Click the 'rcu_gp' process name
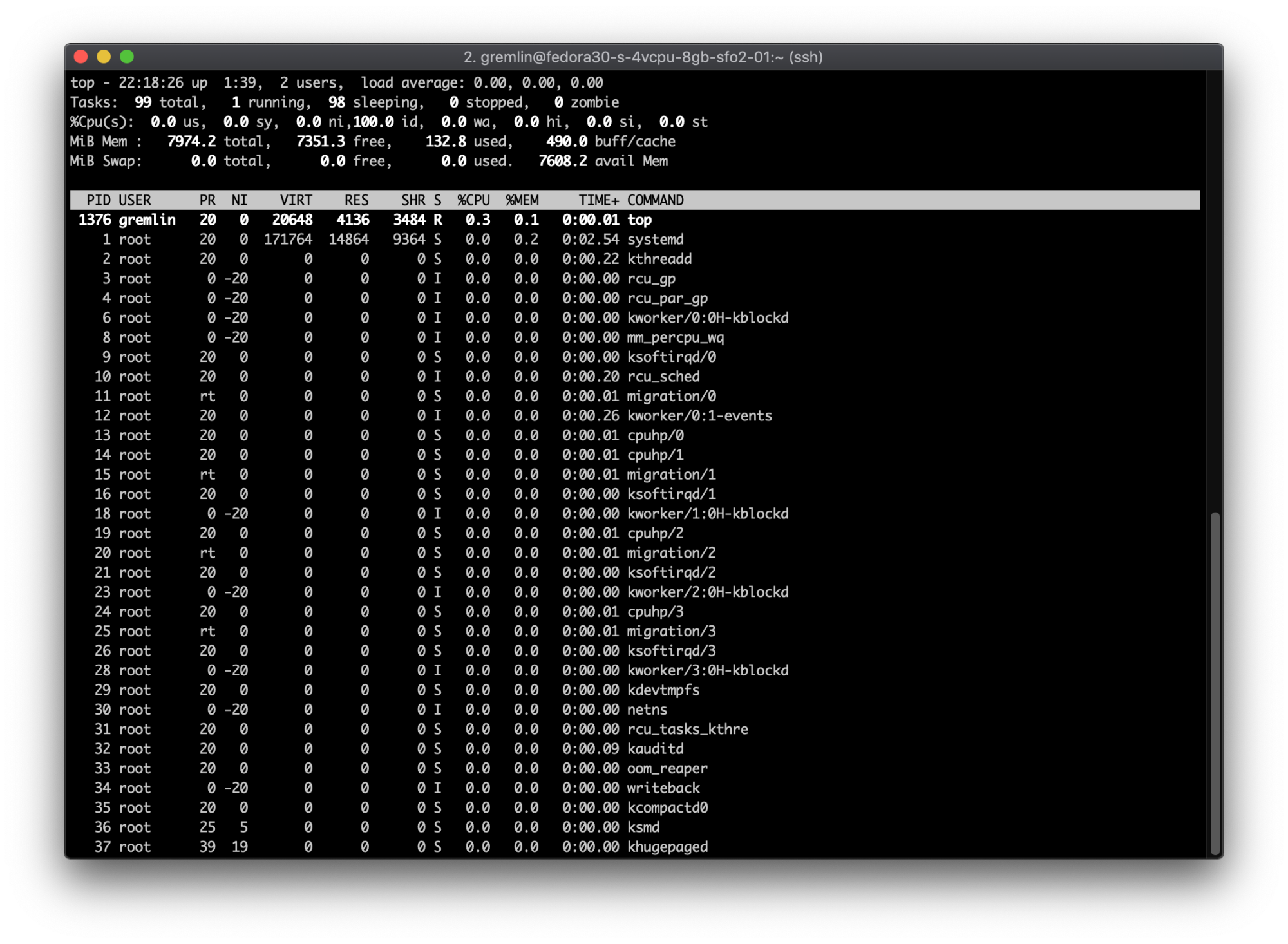 click(x=651, y=279)
